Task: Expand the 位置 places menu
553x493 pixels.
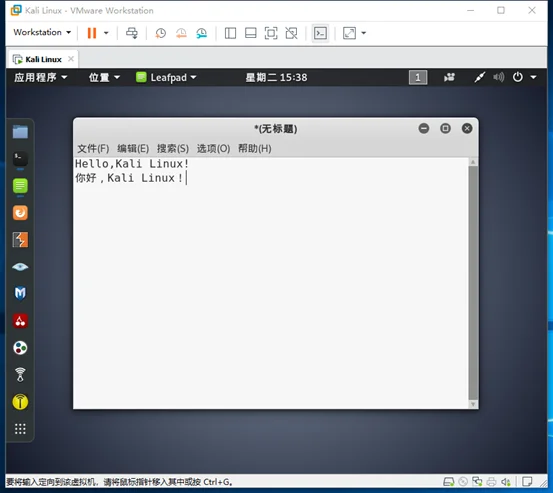Action: [104, 77]
